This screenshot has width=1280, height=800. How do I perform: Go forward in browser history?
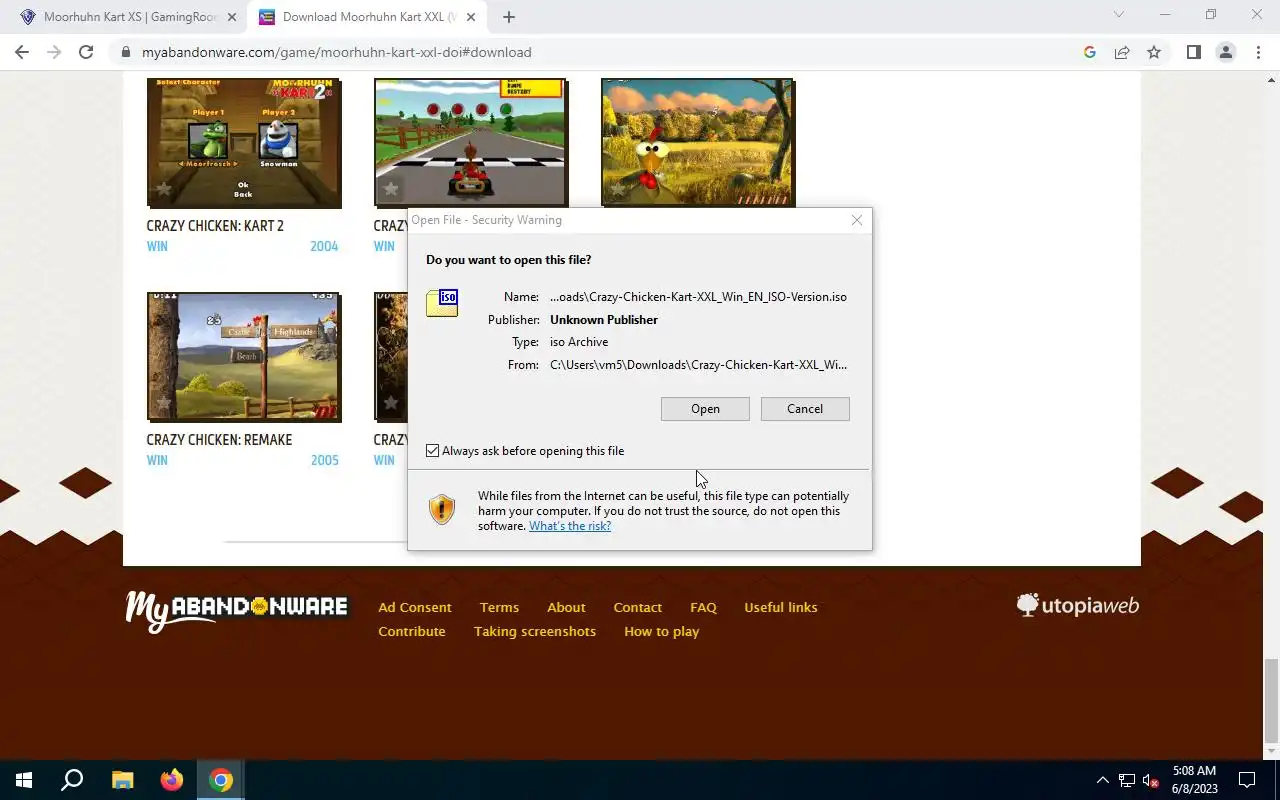(x=54, y=52)
